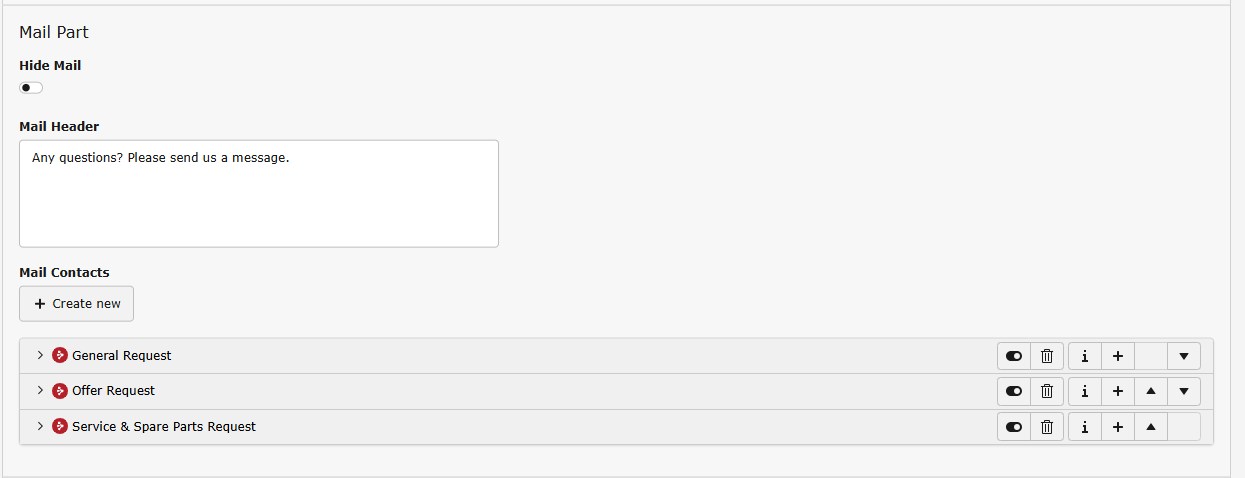Move Offer Request down one position
1245x478 pixels.
(1184, 391)
